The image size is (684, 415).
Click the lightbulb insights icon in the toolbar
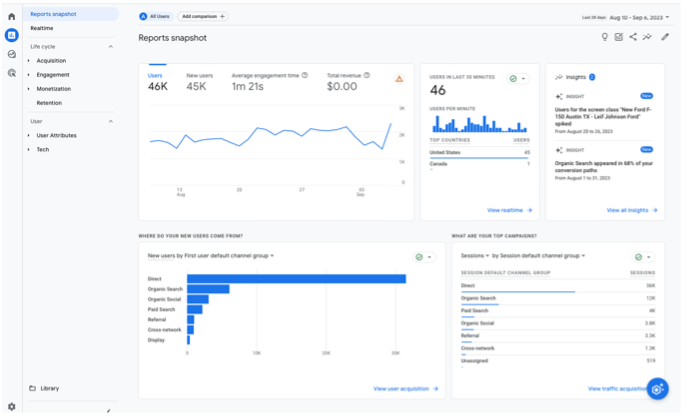tap(604, 37)
